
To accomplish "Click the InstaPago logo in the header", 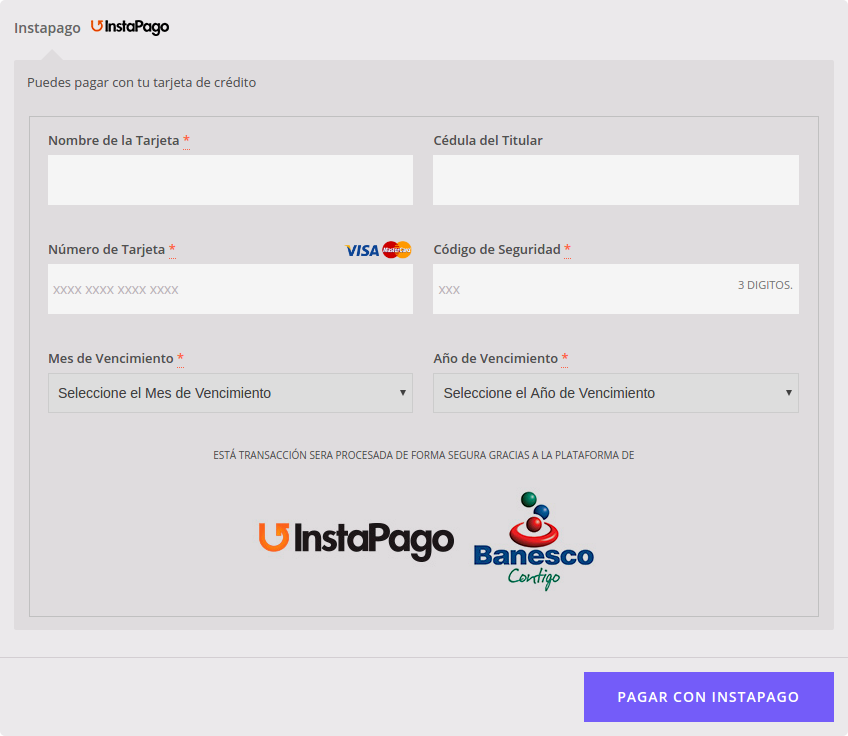I will coord(130,27).
